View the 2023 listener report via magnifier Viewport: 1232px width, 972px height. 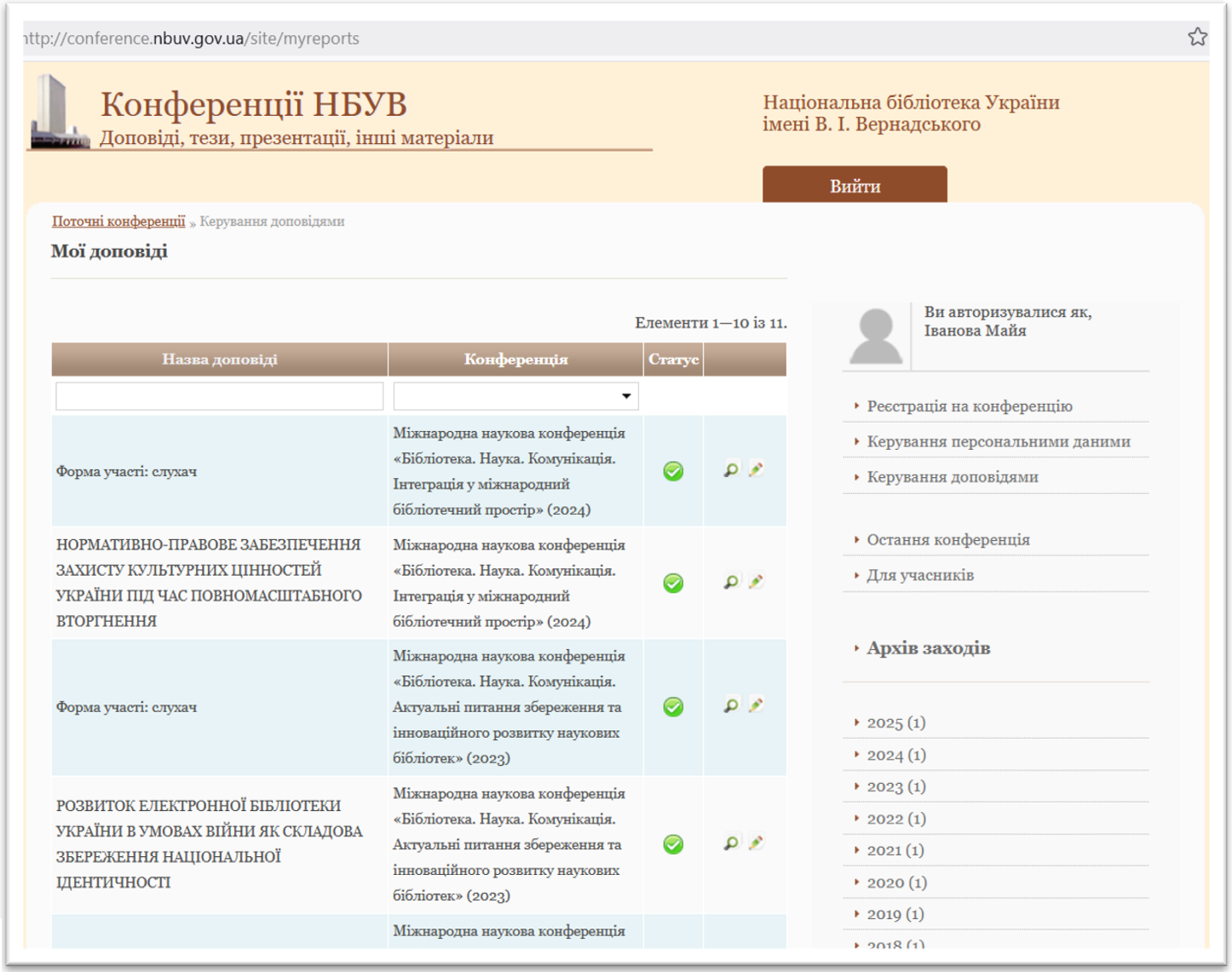pyautogui.click(x=731, y=705)
